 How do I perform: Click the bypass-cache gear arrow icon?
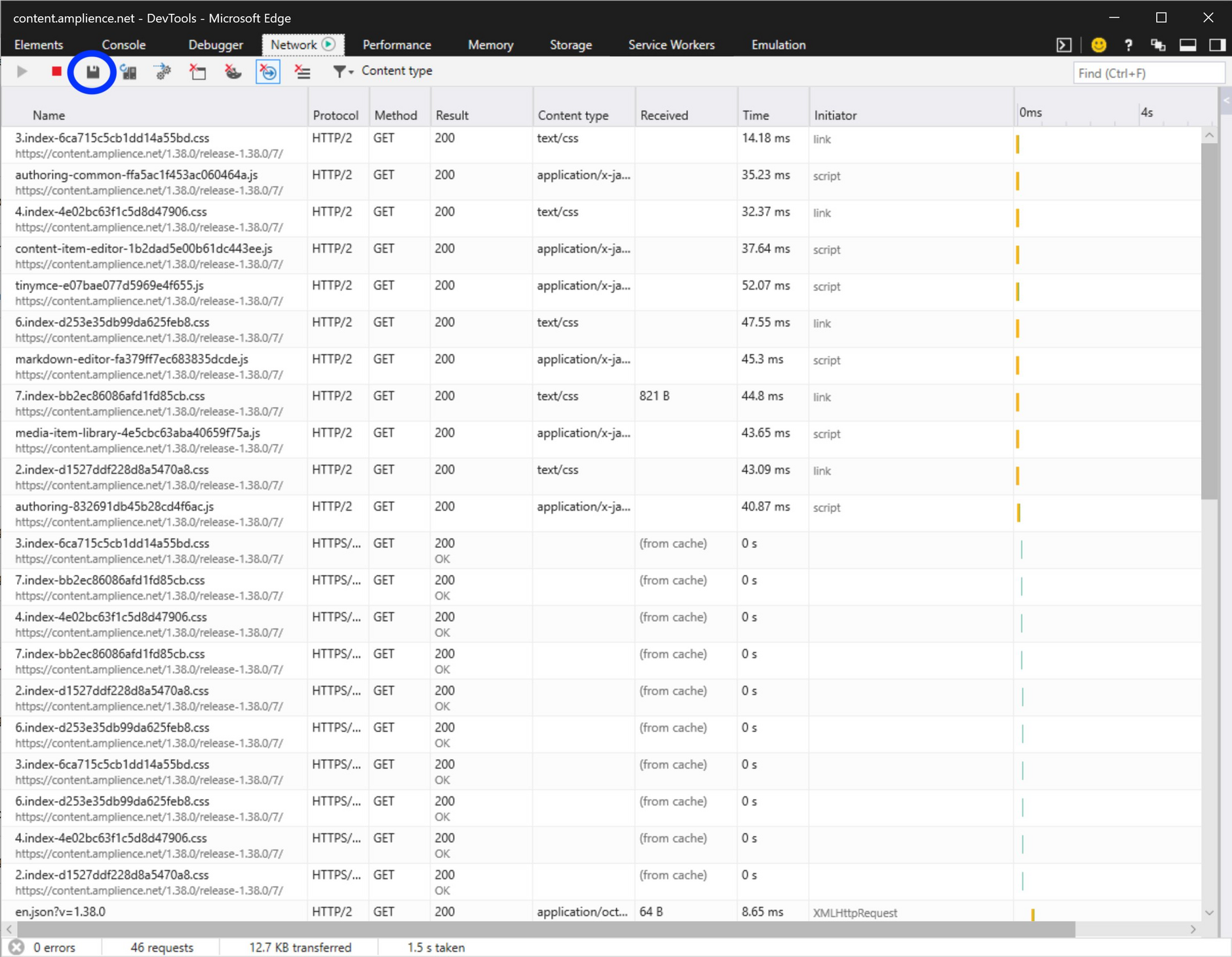pyautogui.click(x=163, y=72)
